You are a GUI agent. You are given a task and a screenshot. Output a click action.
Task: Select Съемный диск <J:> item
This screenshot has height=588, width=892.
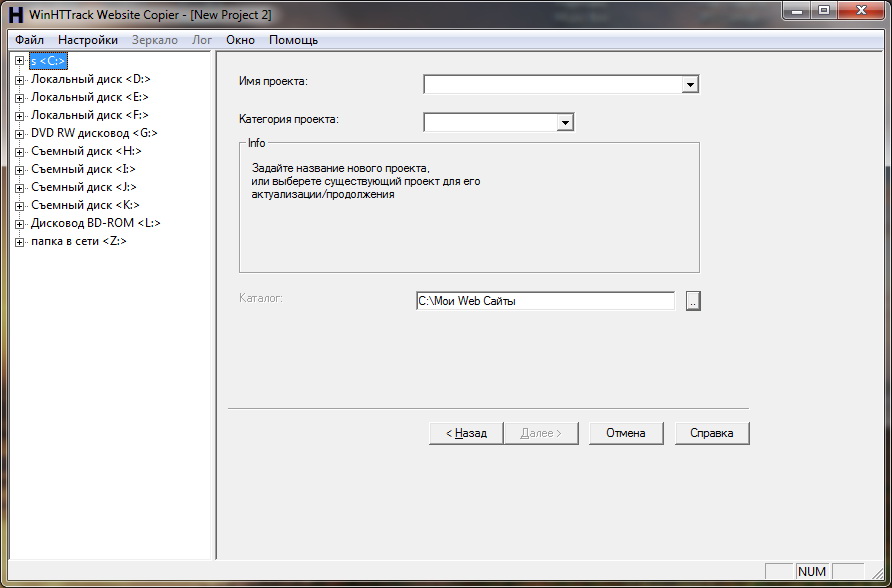tap(84, 187)
